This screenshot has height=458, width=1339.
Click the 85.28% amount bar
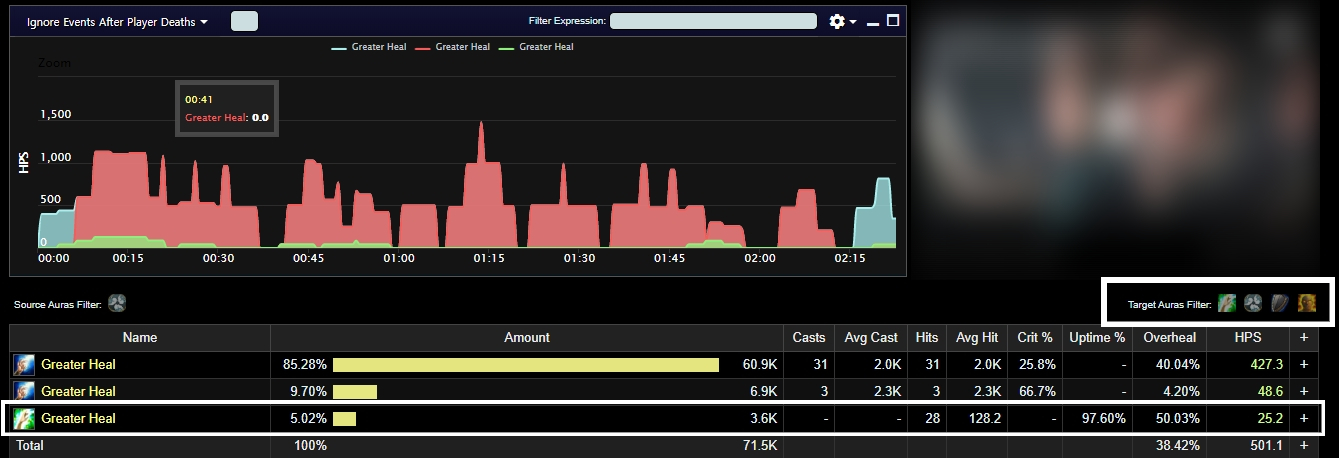pos(526,365)
